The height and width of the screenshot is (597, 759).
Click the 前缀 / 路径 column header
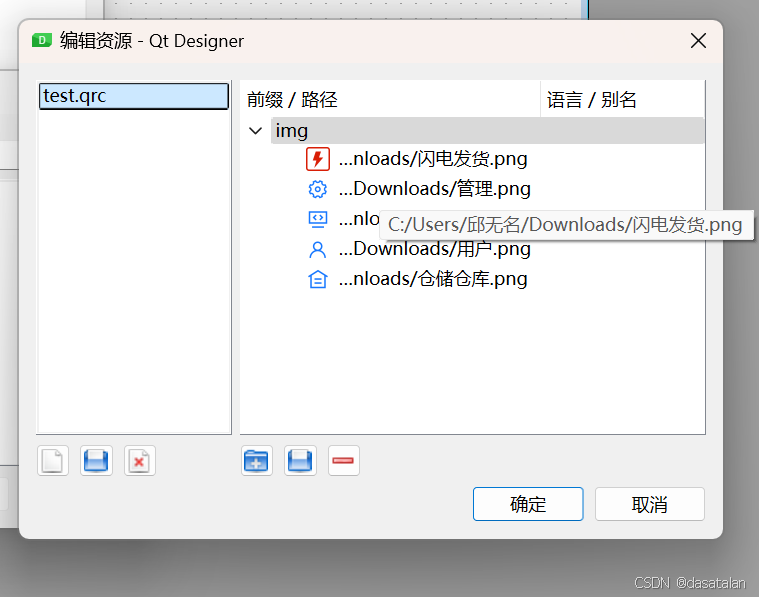click(x=390, y=100)
